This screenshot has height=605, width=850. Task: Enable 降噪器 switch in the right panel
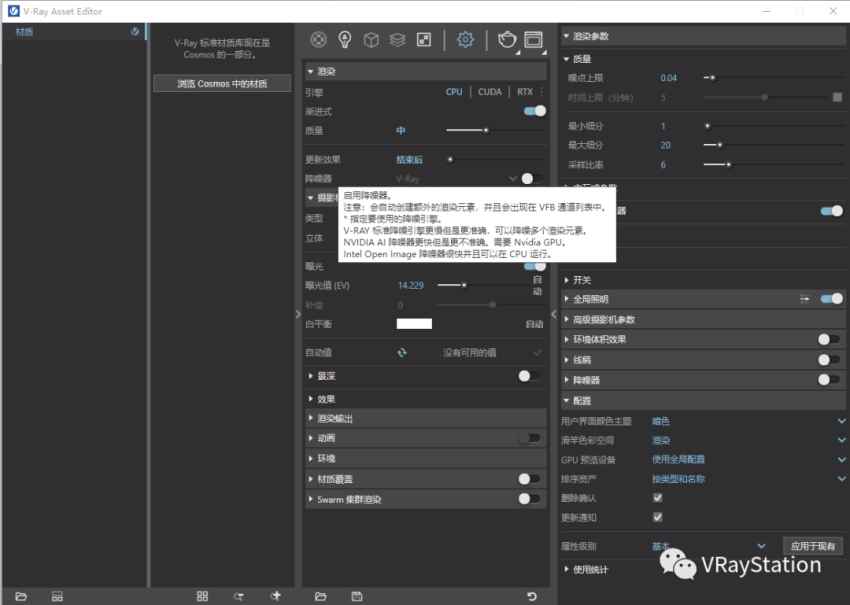pos(829,379)
